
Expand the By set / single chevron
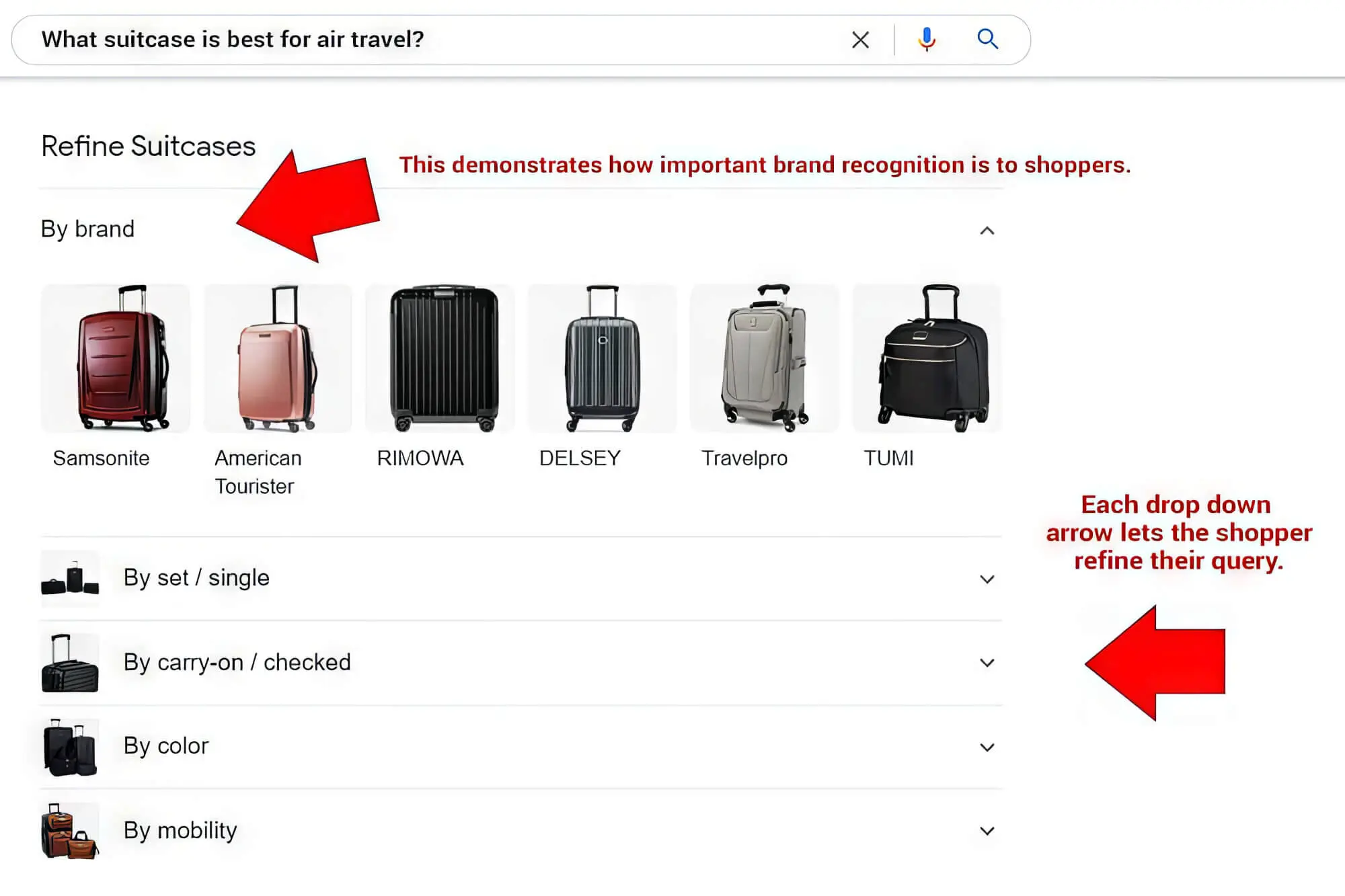[x=987, y=579]
